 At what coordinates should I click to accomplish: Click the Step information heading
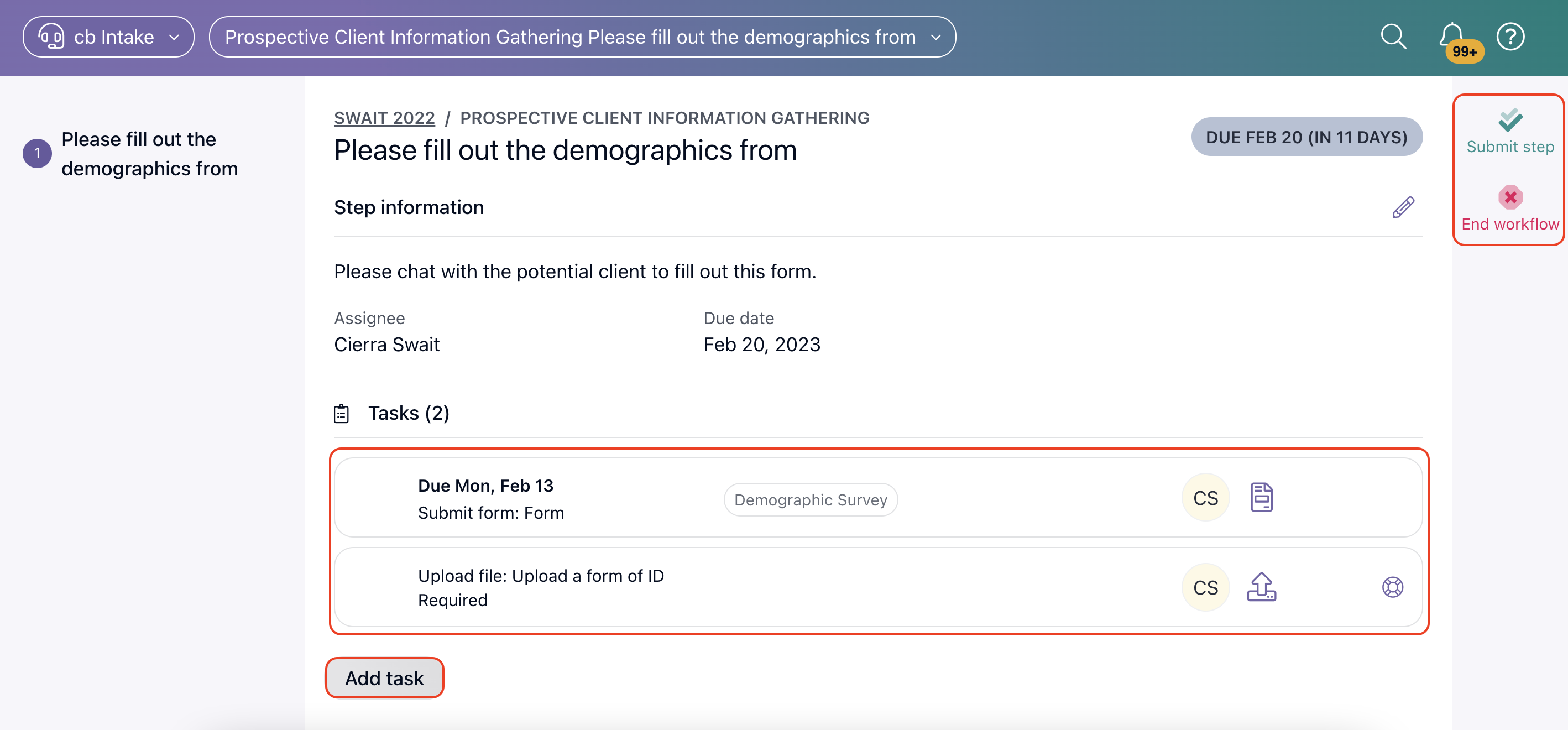(x=409, y=207)
